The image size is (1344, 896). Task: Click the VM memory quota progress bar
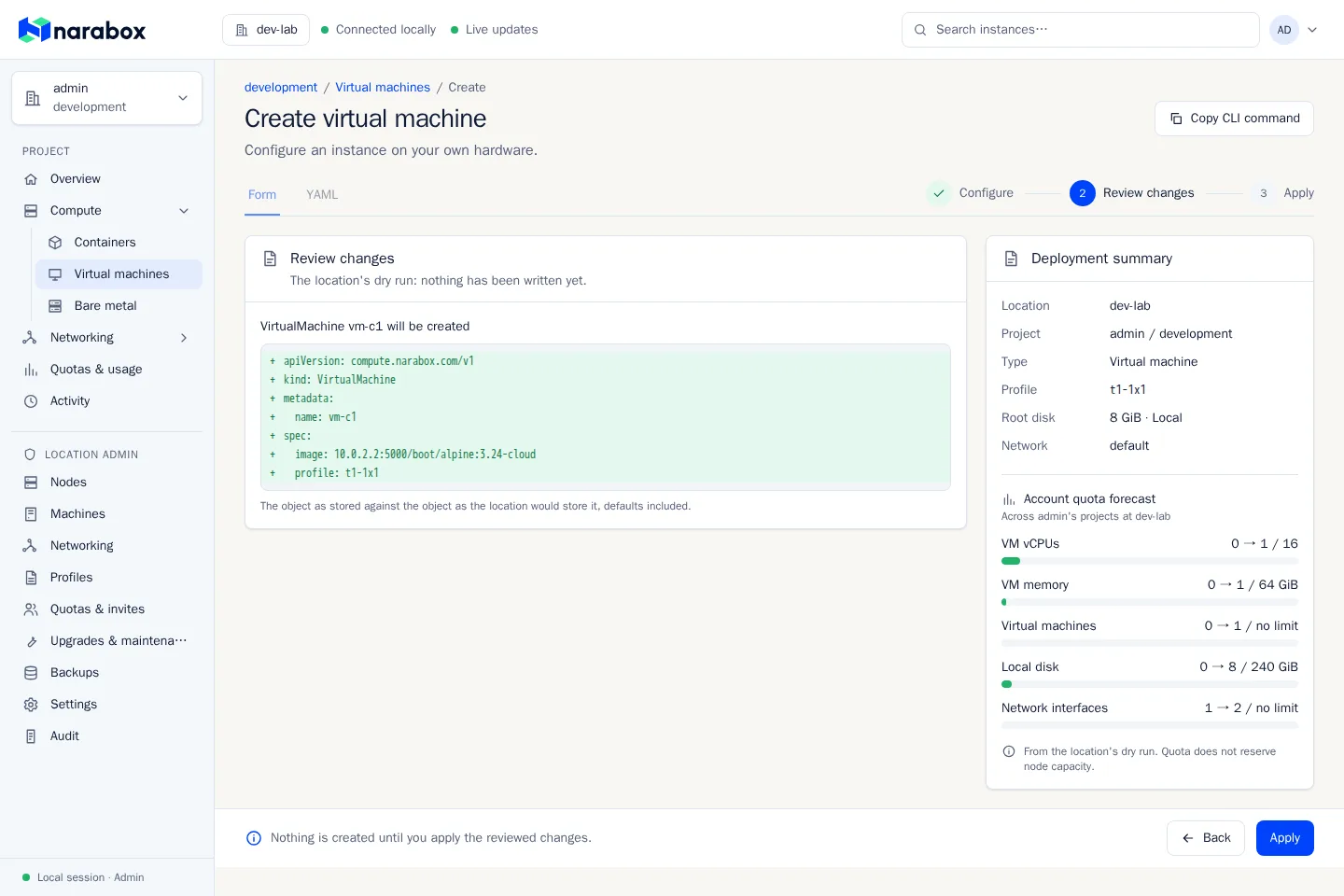click(1150, 602)
